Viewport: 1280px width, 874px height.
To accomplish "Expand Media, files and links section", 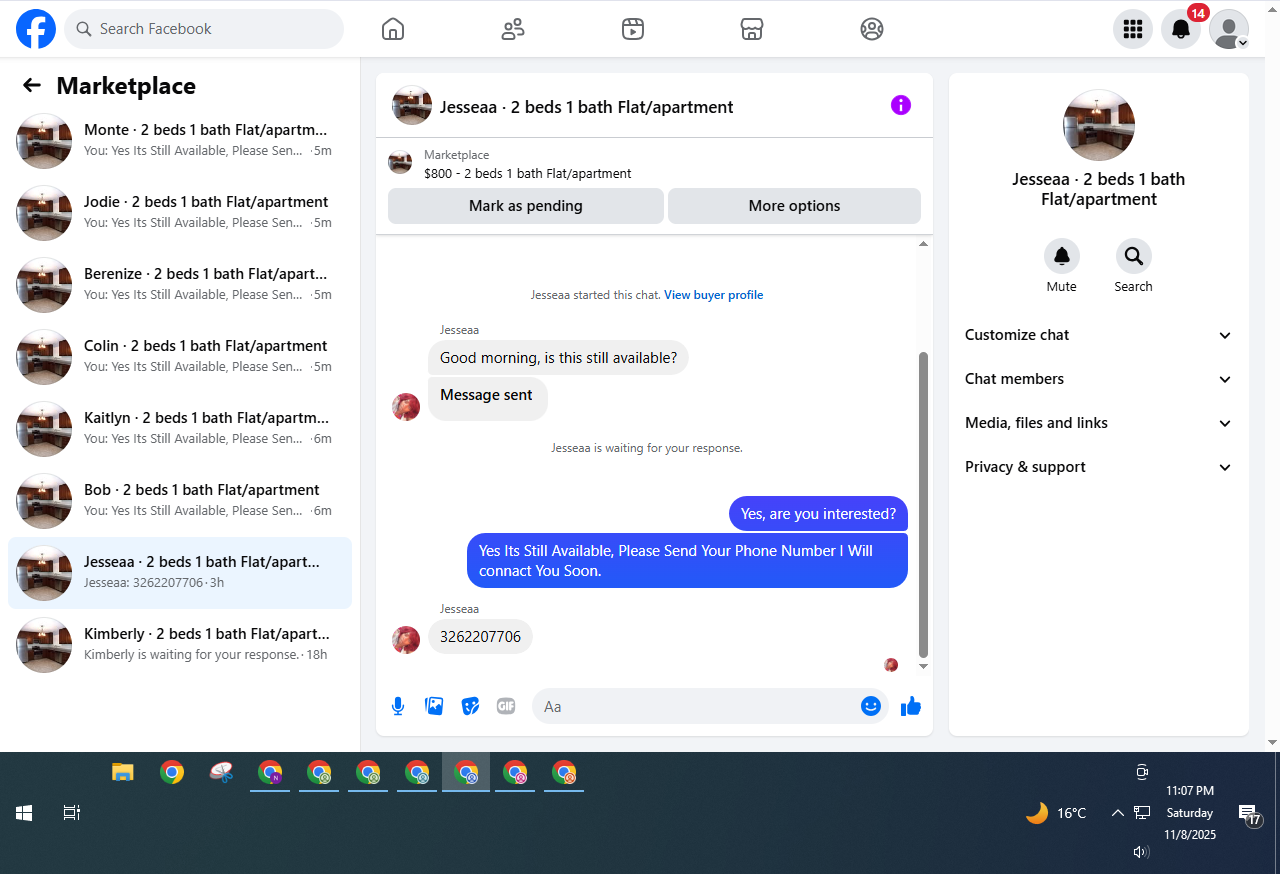I will click(x=1098, y=423).
